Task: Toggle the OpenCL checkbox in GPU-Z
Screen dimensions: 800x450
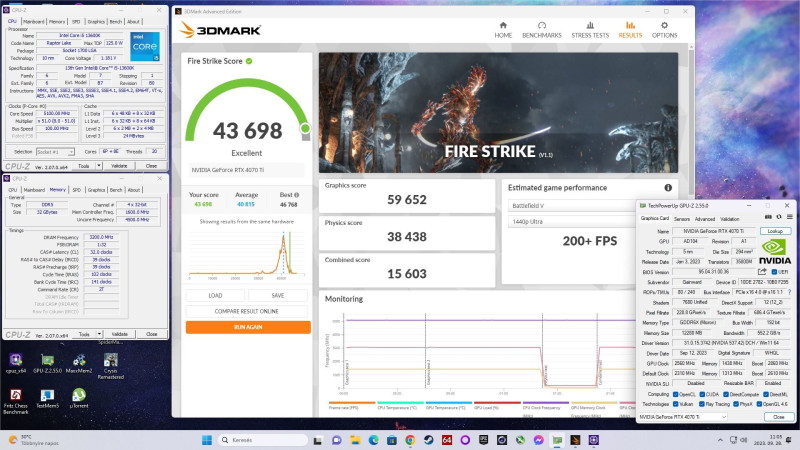Action: tap(676, 394)
